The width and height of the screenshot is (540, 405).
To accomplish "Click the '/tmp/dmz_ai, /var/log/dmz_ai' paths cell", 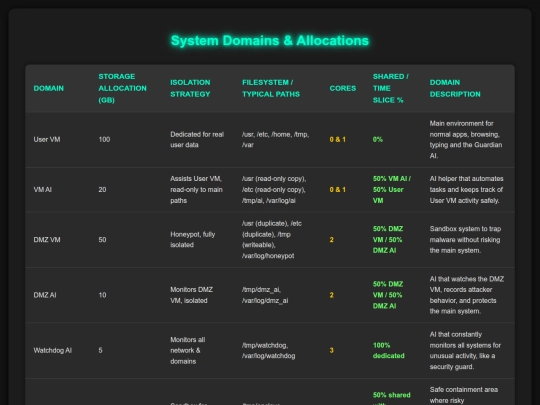I will 265,295.
